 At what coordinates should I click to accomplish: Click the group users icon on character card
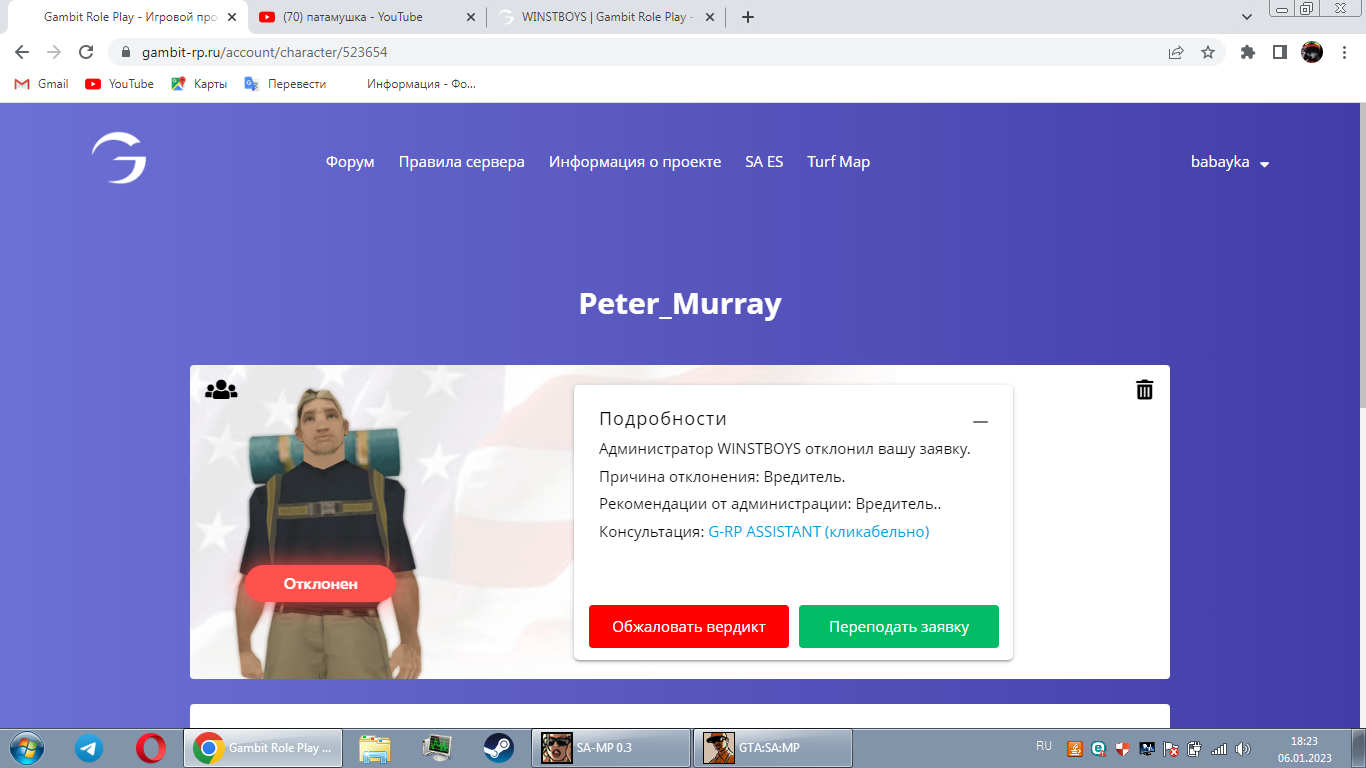[221, 390]
